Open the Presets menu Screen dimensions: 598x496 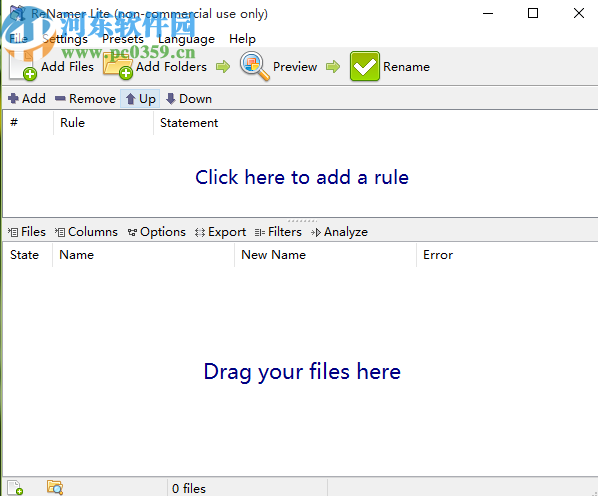[x=123, y=39]
